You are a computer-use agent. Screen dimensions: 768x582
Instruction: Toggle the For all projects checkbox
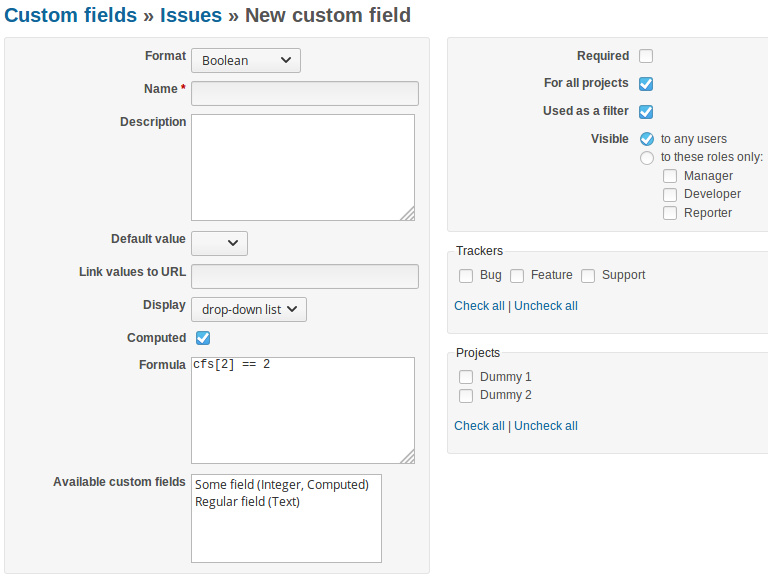coord(646,84)
